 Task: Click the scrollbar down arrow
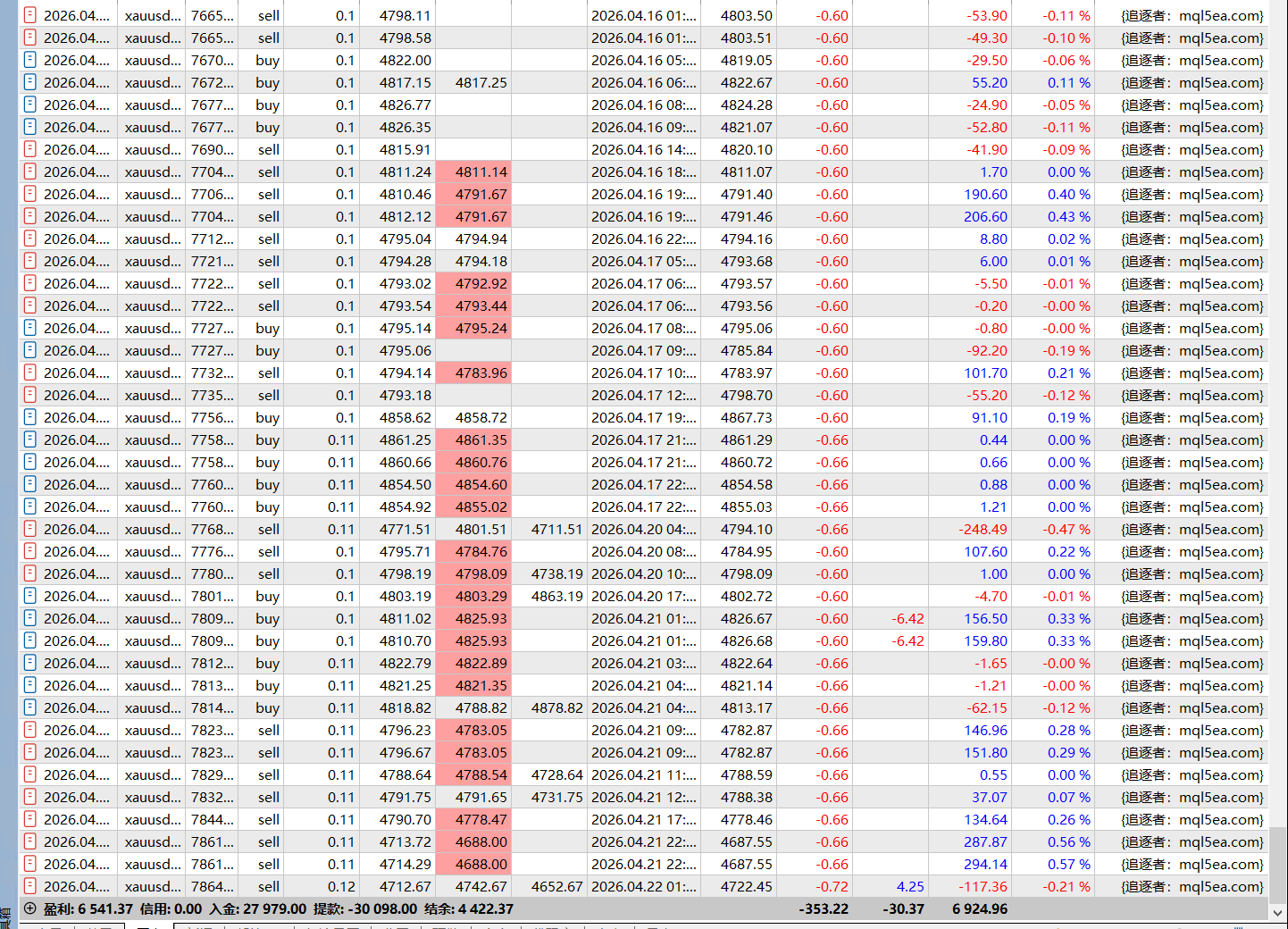(1278, 913)
